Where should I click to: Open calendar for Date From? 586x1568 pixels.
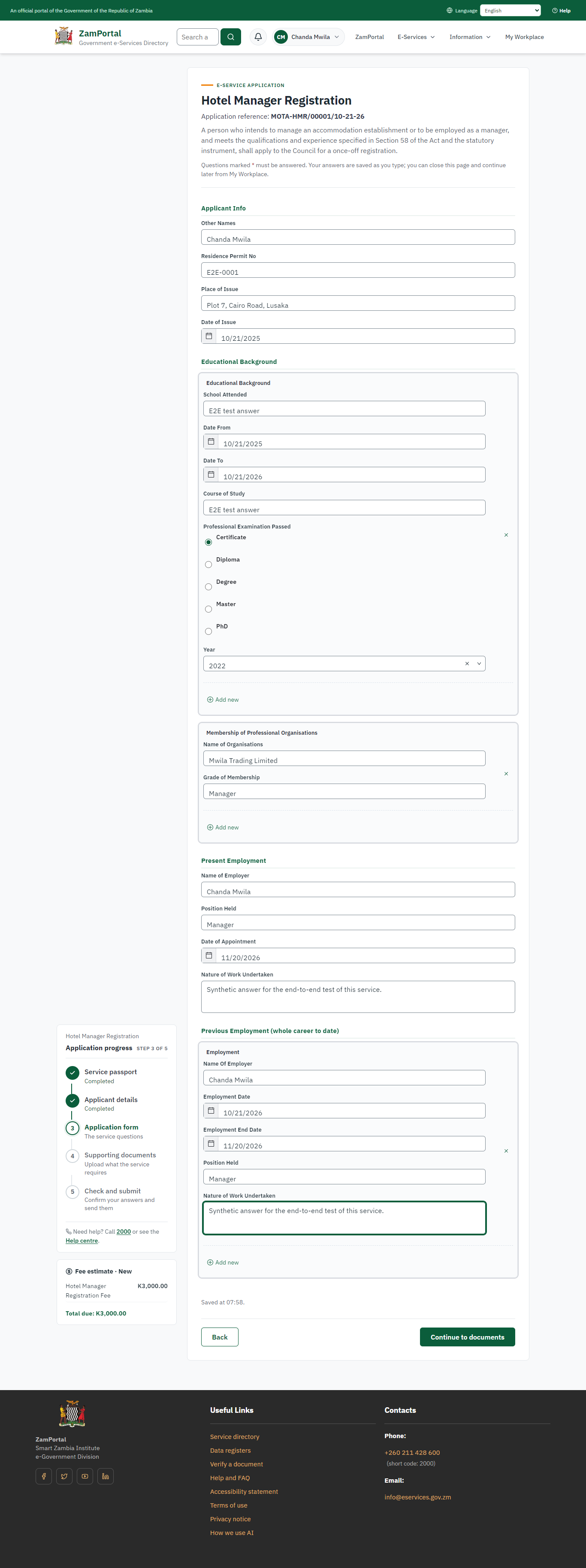pyautogui.click(x=211, y=442)
